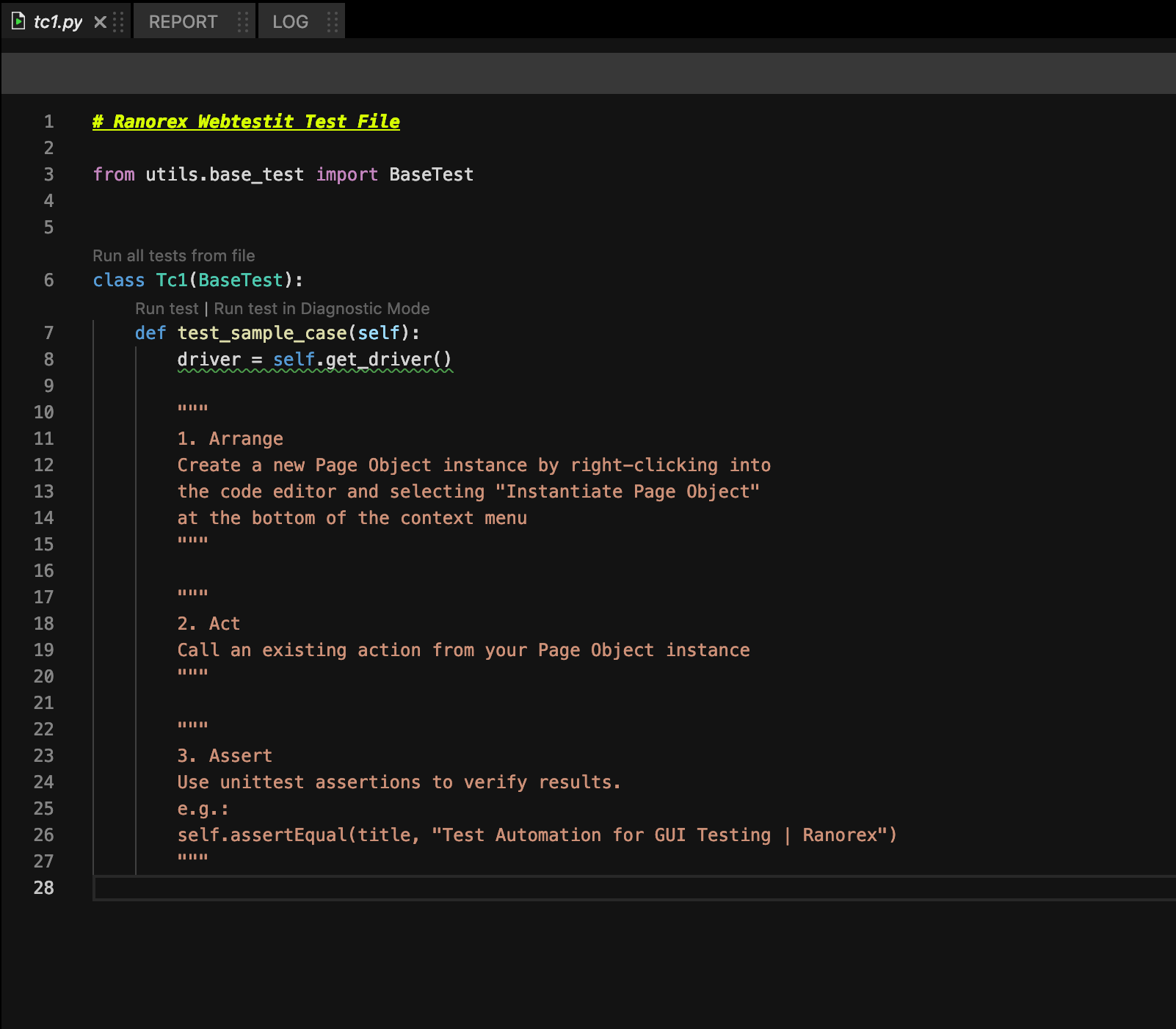Close the tc1.py editor tab
Screen dimensions: 1176x1029
tap(99, 21)
